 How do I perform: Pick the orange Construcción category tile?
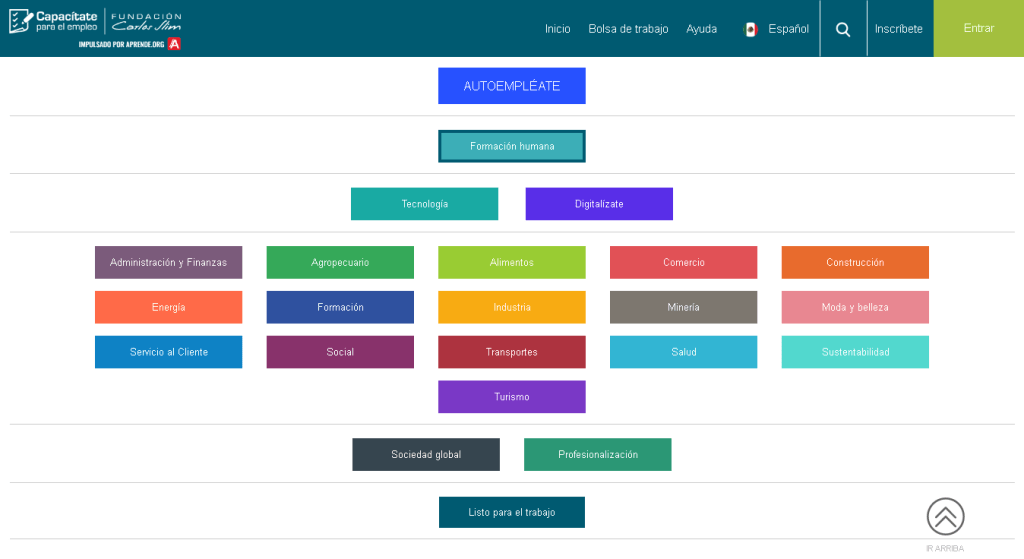click(855, 262)
